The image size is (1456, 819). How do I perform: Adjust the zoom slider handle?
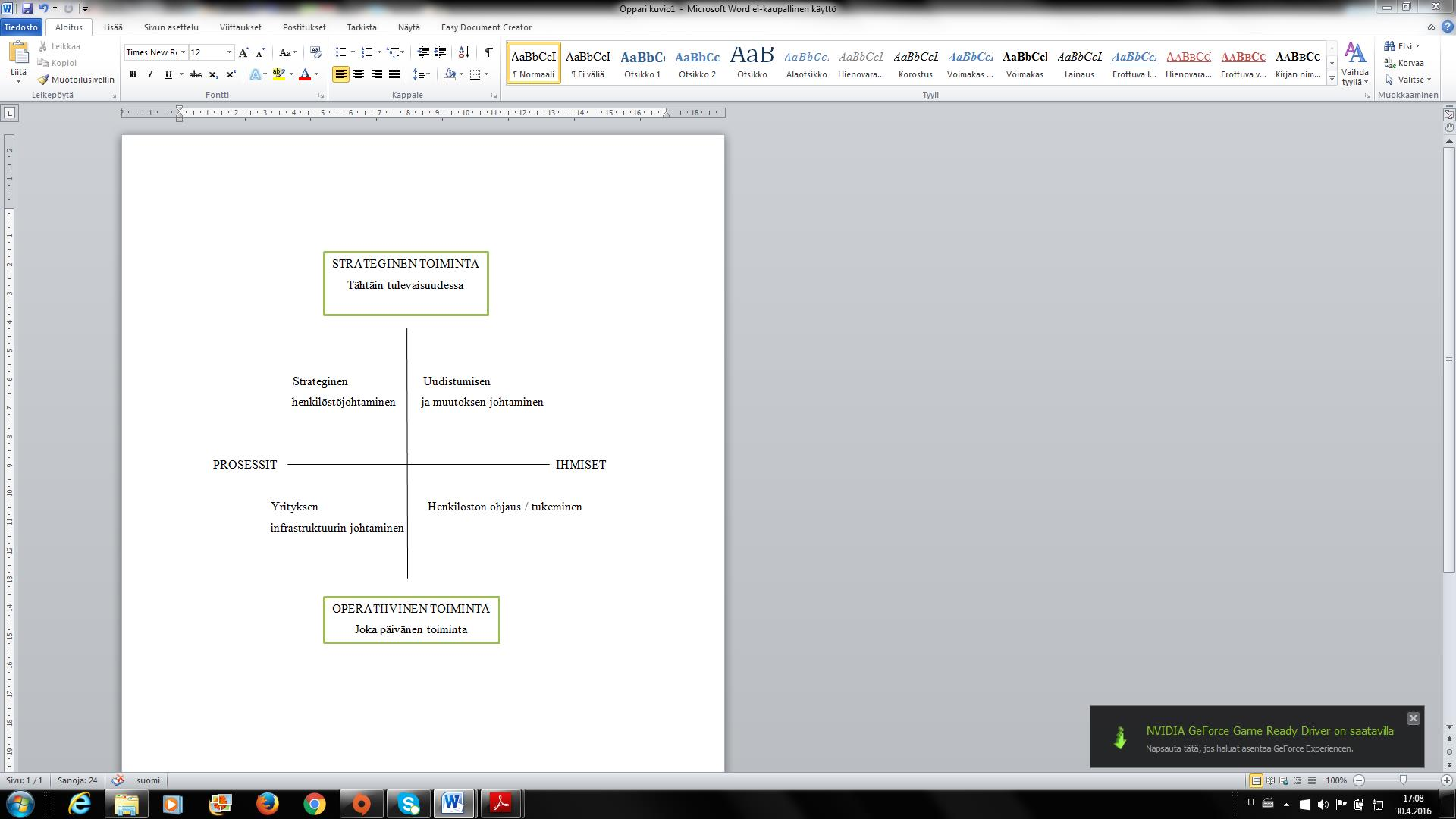tap(1403, 780)
